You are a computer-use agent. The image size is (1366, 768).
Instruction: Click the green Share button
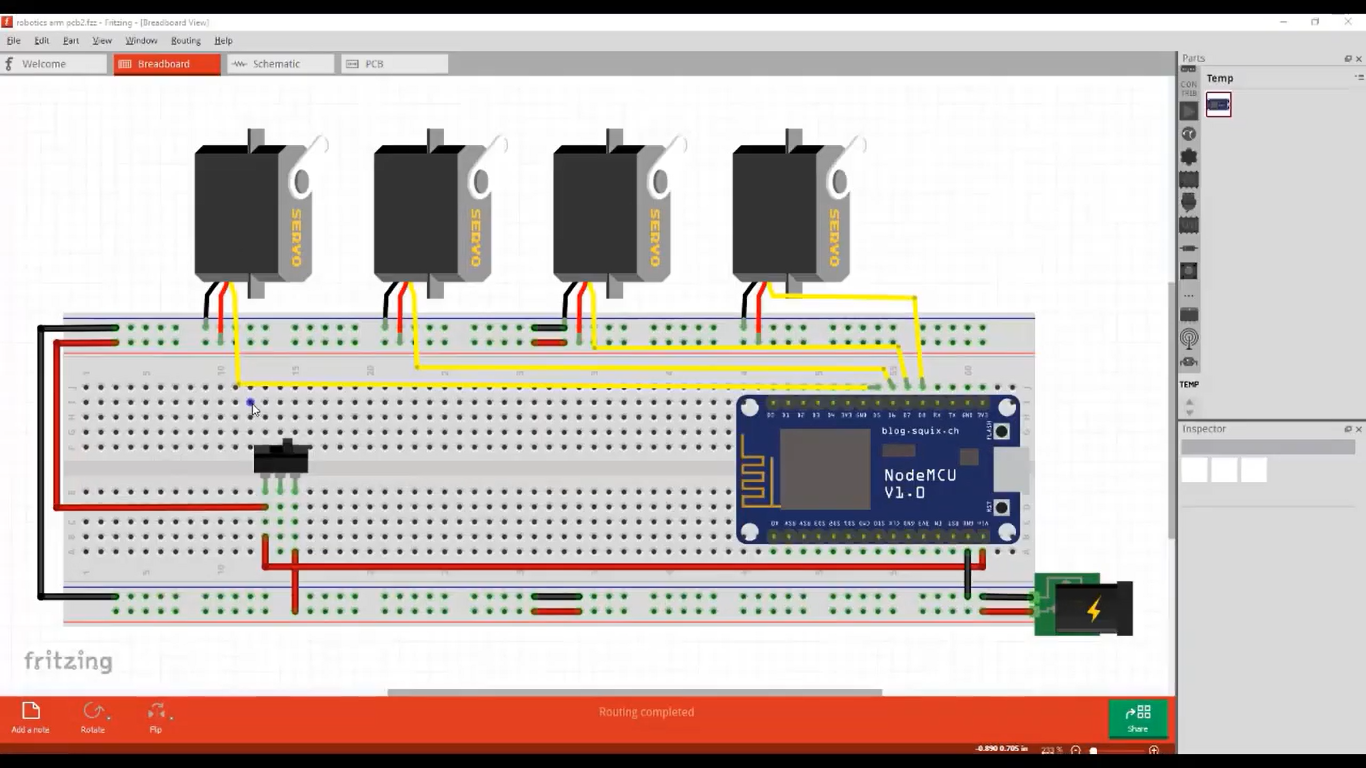pyautogui.click(x=1138, y=718)
